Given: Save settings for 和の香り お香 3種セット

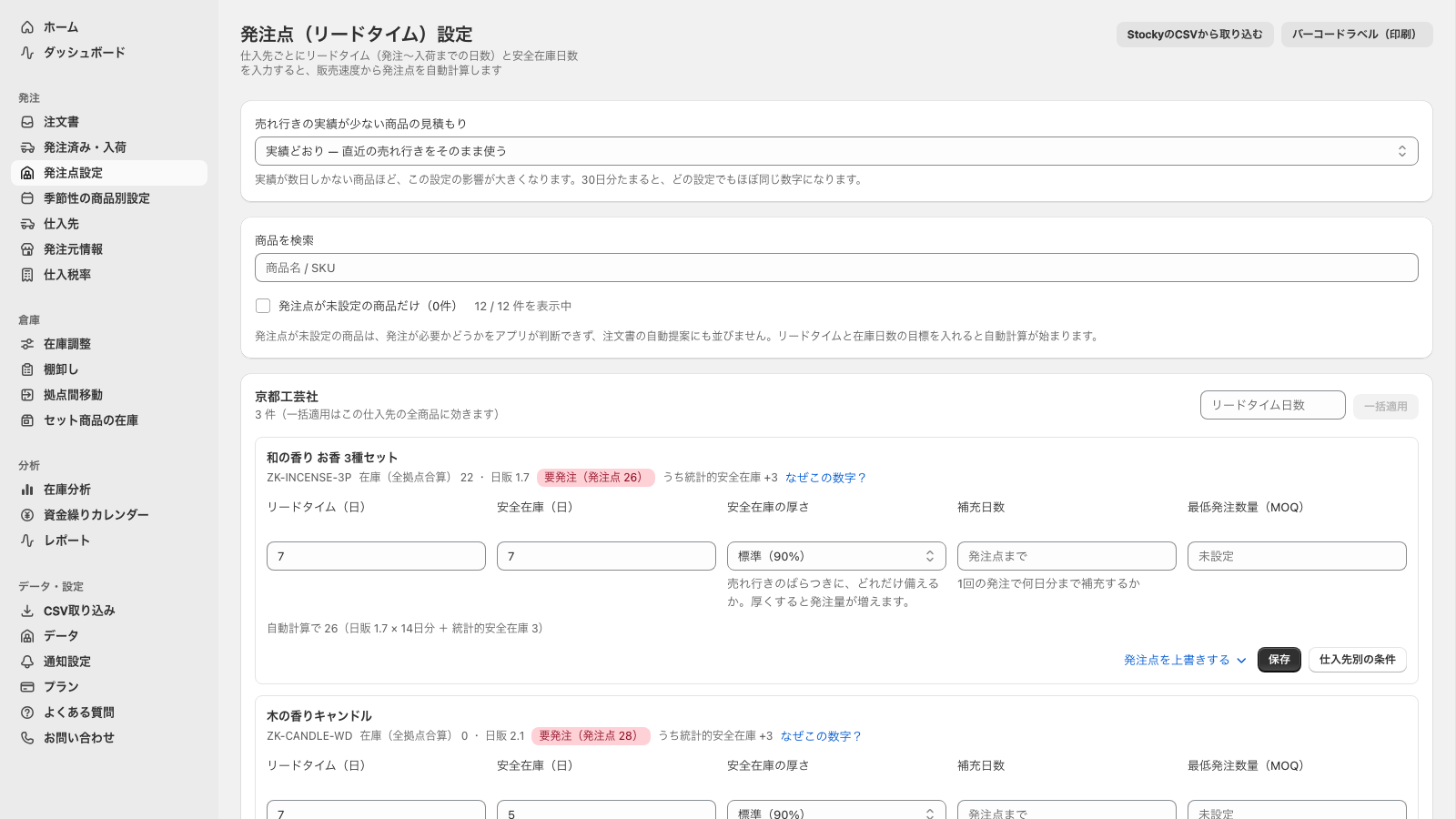Looking at the screenshot, I should (x=1279, y=660).
